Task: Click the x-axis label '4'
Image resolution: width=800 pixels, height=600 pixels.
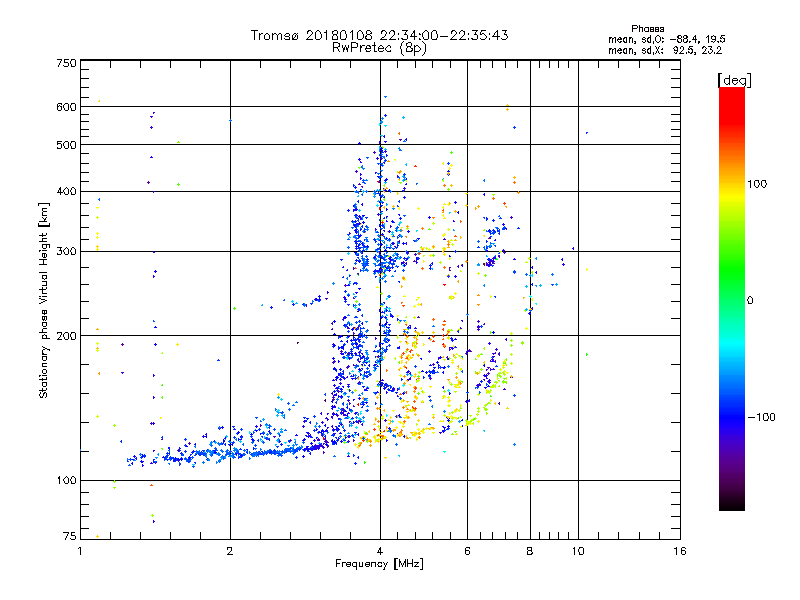Action: (x=380, y=551)
